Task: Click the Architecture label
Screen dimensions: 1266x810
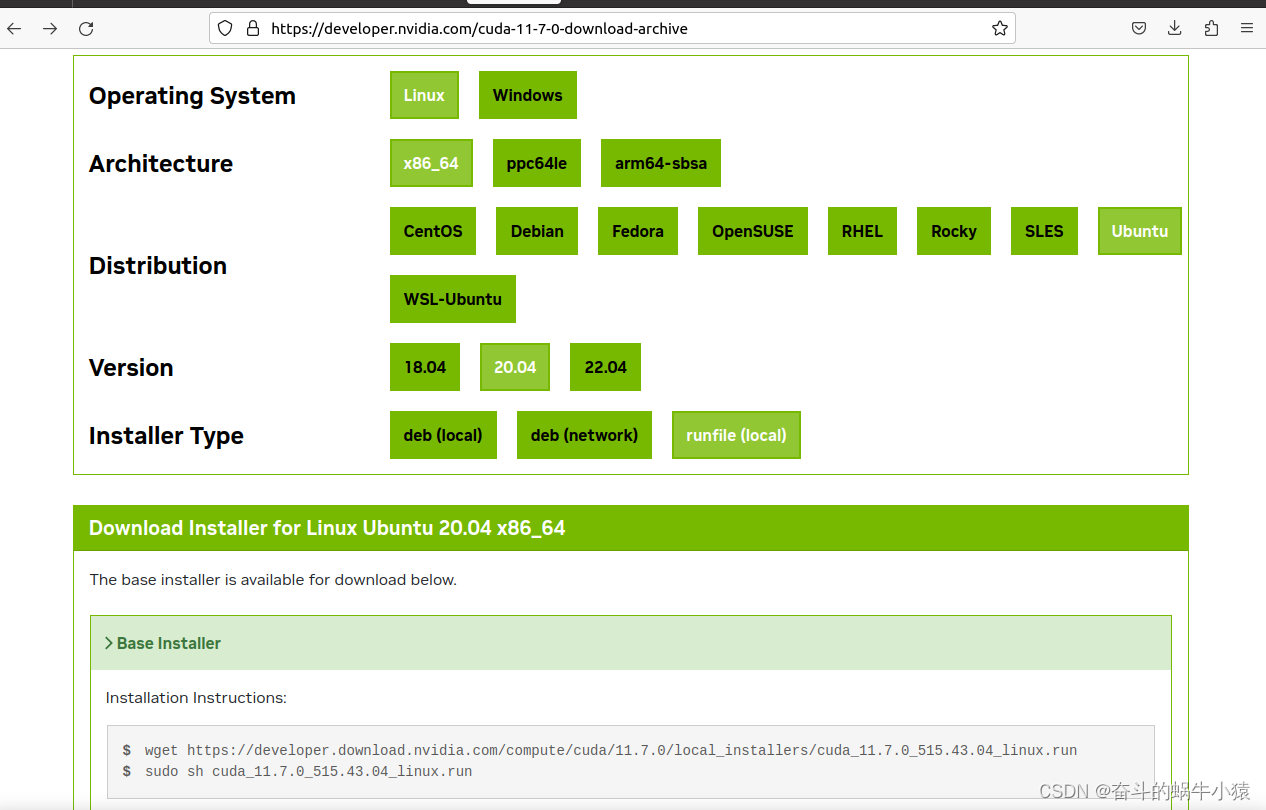Action: 161,164
